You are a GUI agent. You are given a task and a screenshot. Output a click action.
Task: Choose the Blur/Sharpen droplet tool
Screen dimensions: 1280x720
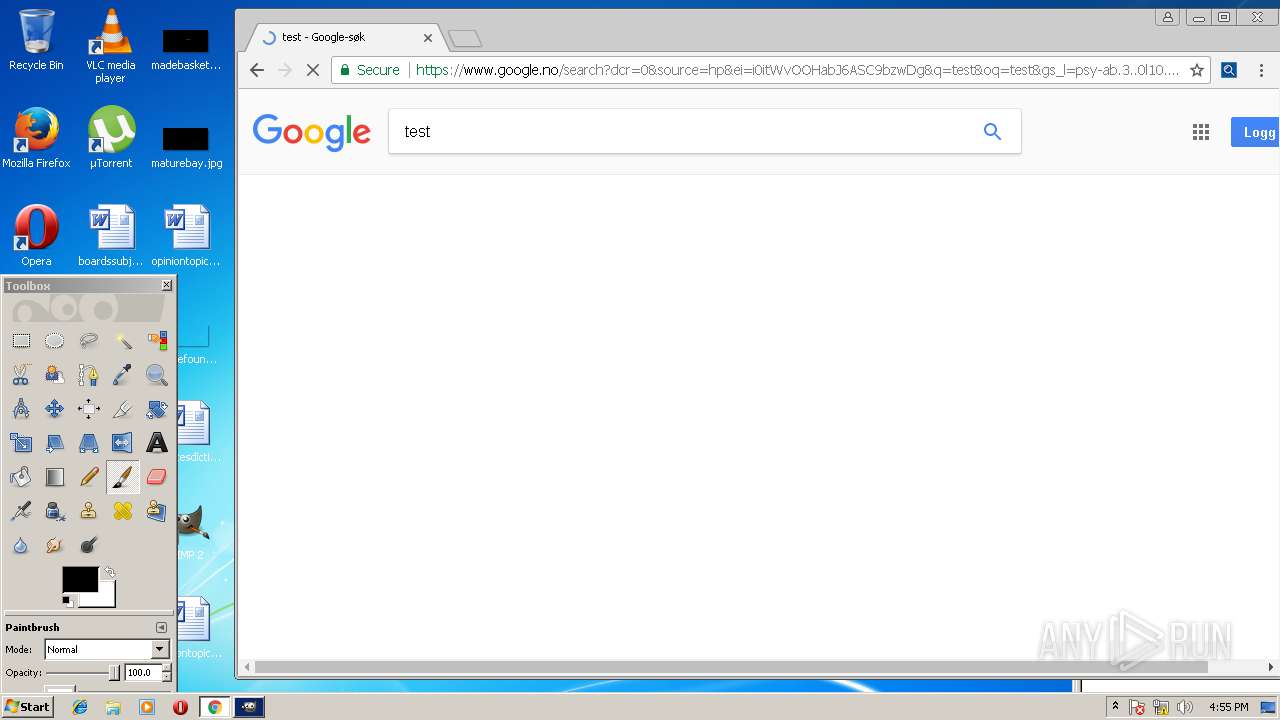pyautogui.click(x=21, y=545)
